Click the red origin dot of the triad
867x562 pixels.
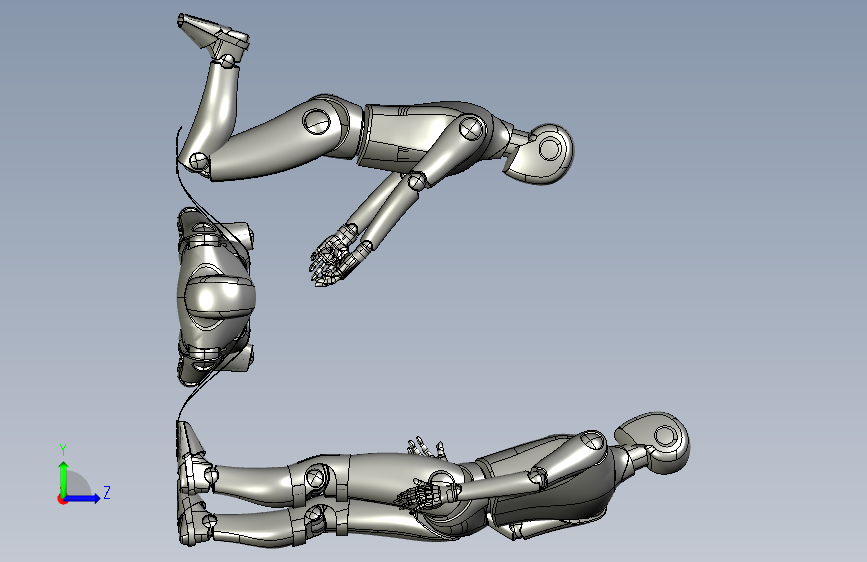(x=62, y=499)
